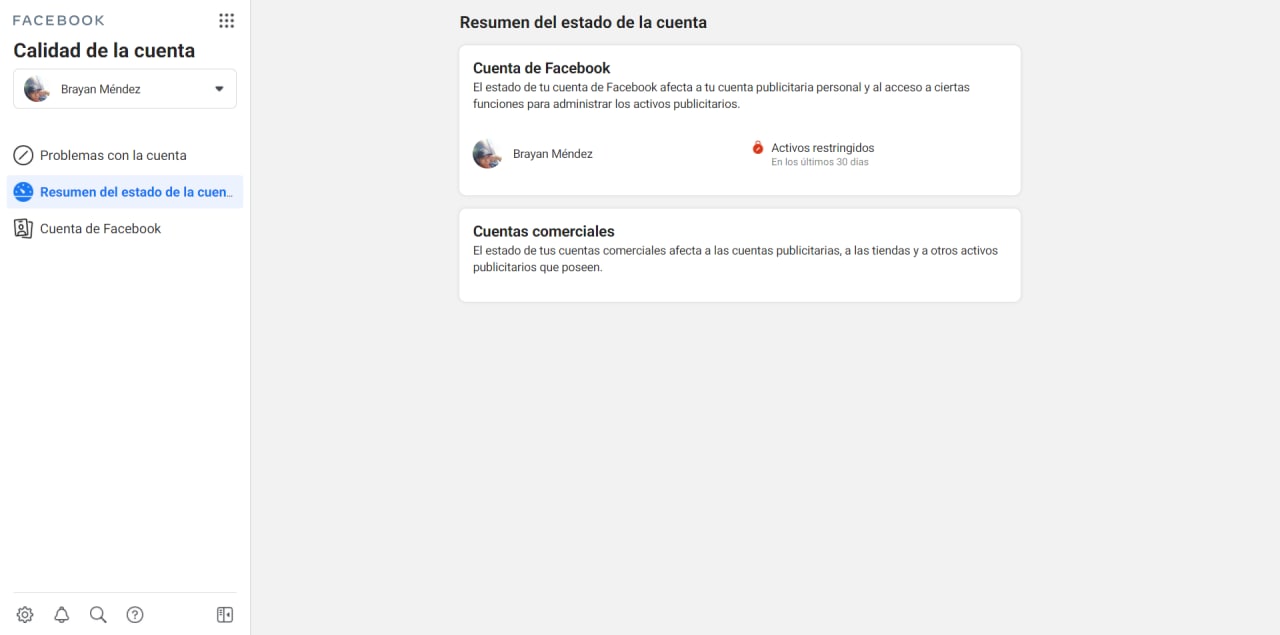The height and width of the screenshot is (635, 1280).
Task: Open the settings gear icon
Action: coord(25,615)
